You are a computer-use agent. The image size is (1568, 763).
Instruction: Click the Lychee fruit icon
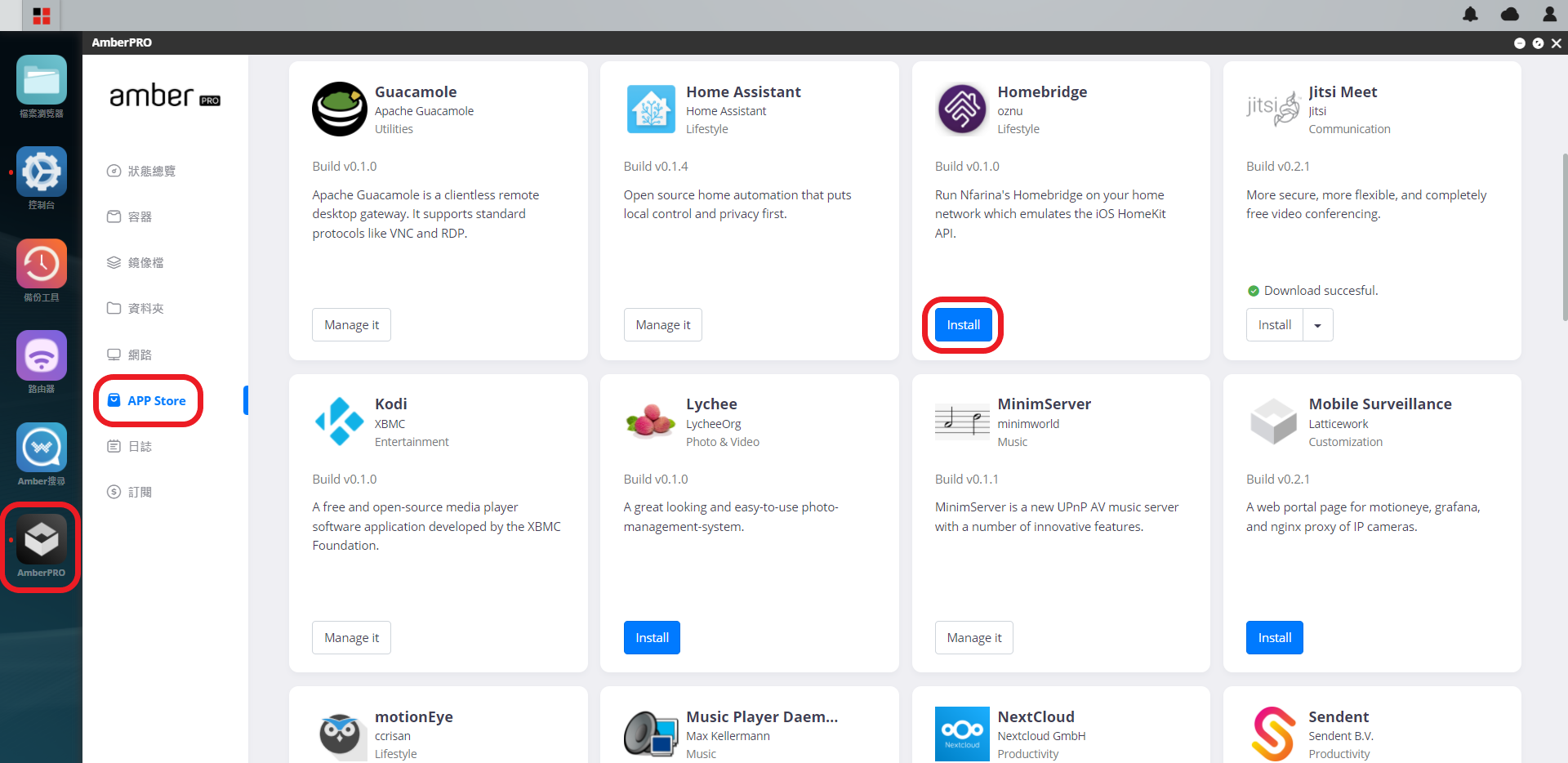pos(651,422)
